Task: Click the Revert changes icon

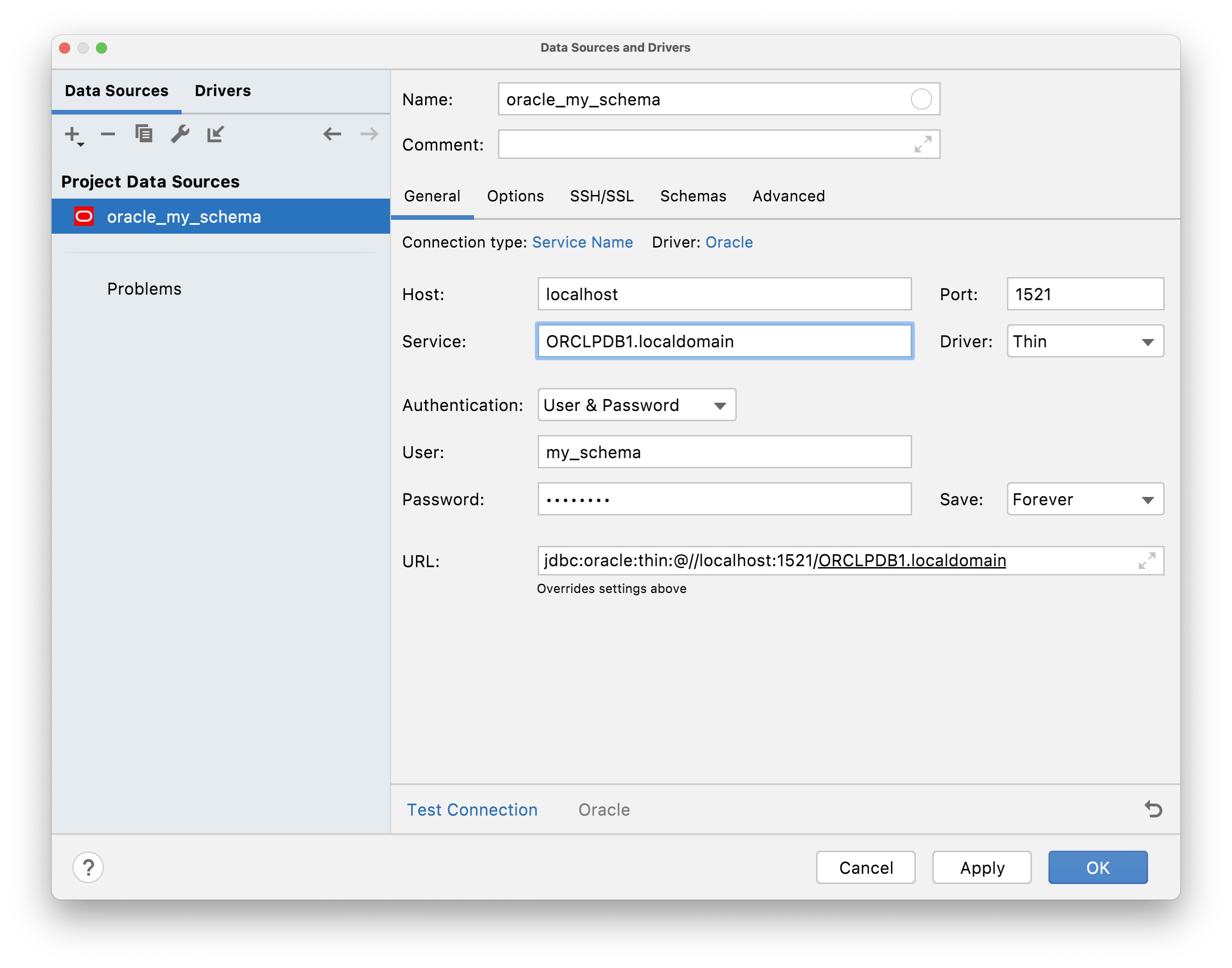Action: (1153, 809)
